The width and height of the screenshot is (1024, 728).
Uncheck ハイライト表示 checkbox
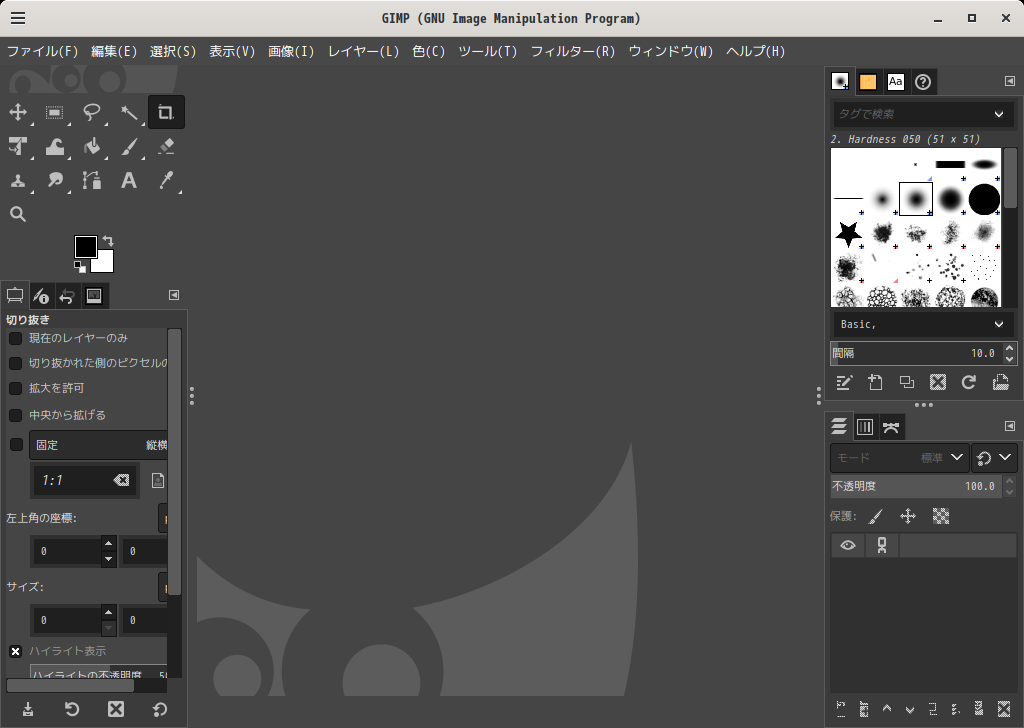coord(16,651)
